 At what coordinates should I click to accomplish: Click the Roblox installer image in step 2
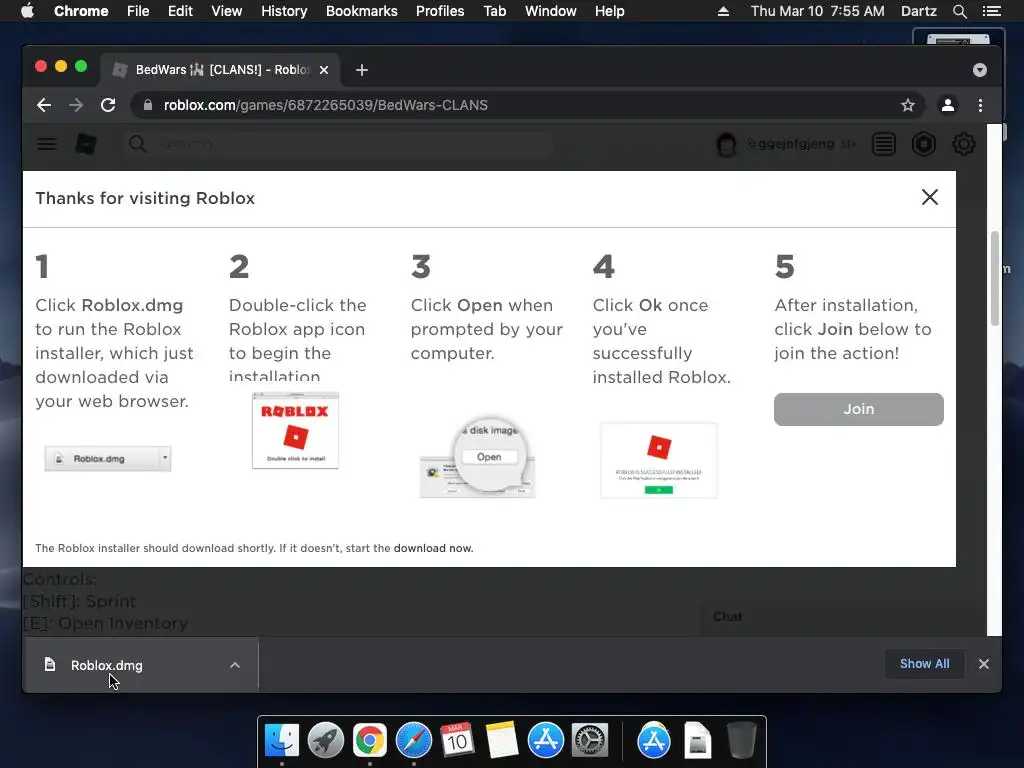pyautogui.click(x=295, y=430)
